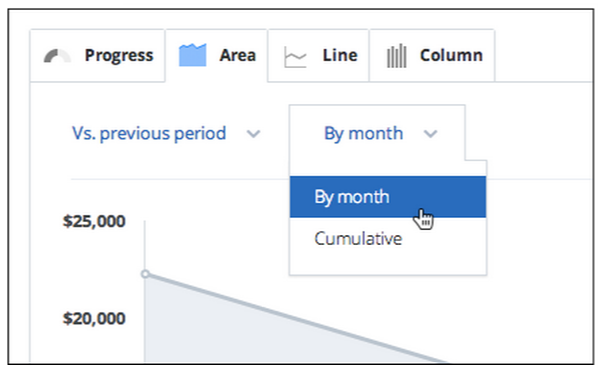The height and width of the screenshot is (369, 600).
Task: Click the $20,000 axis label
Action: point(94,318)
